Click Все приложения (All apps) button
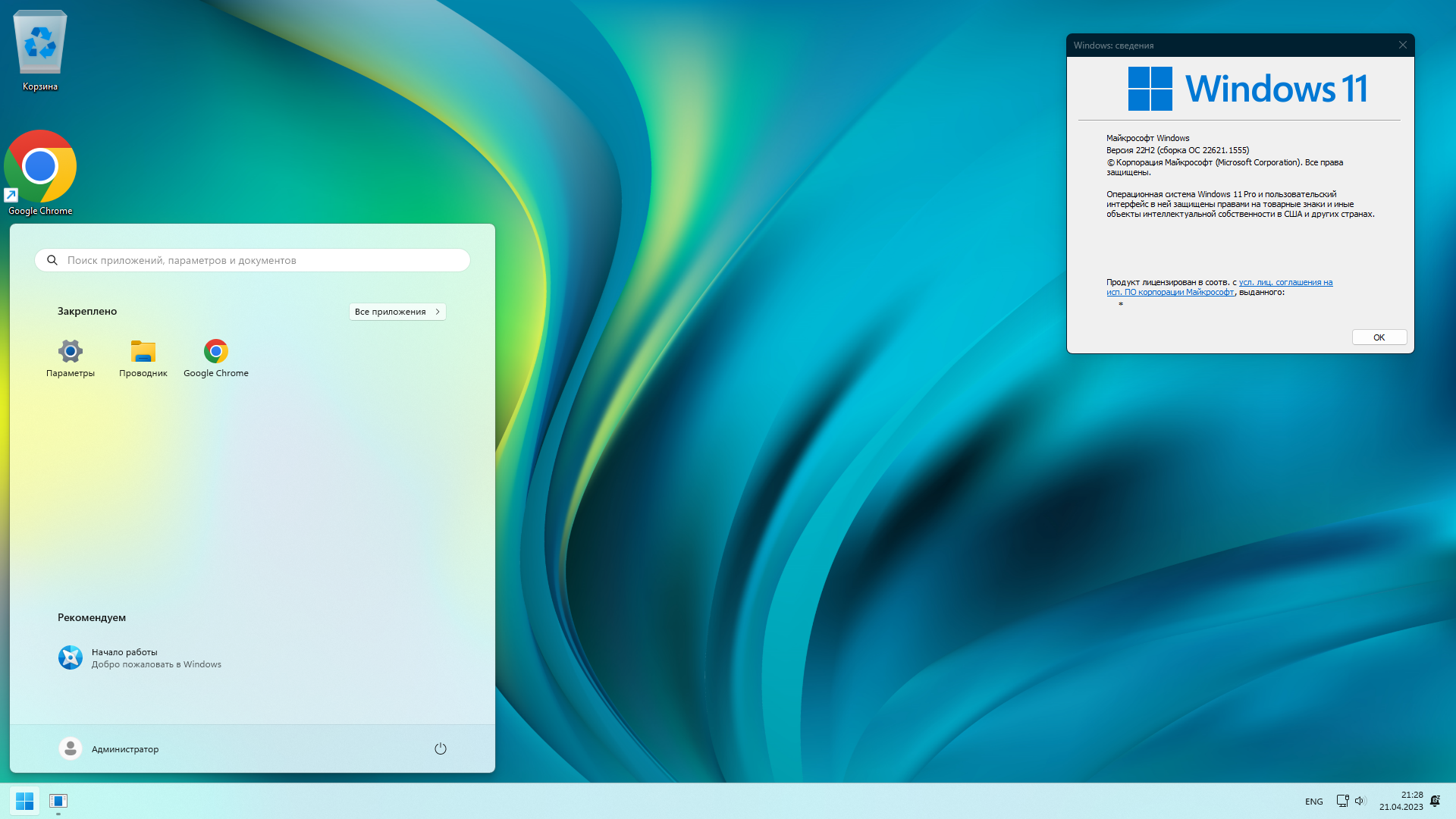1456x819 pixels. (x=397, y=311)
